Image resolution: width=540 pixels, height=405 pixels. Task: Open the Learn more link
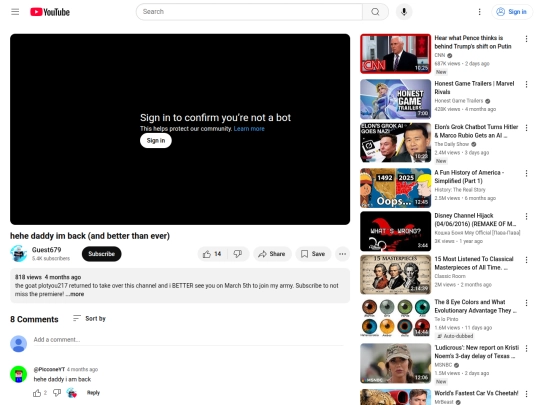coord(249,129)
